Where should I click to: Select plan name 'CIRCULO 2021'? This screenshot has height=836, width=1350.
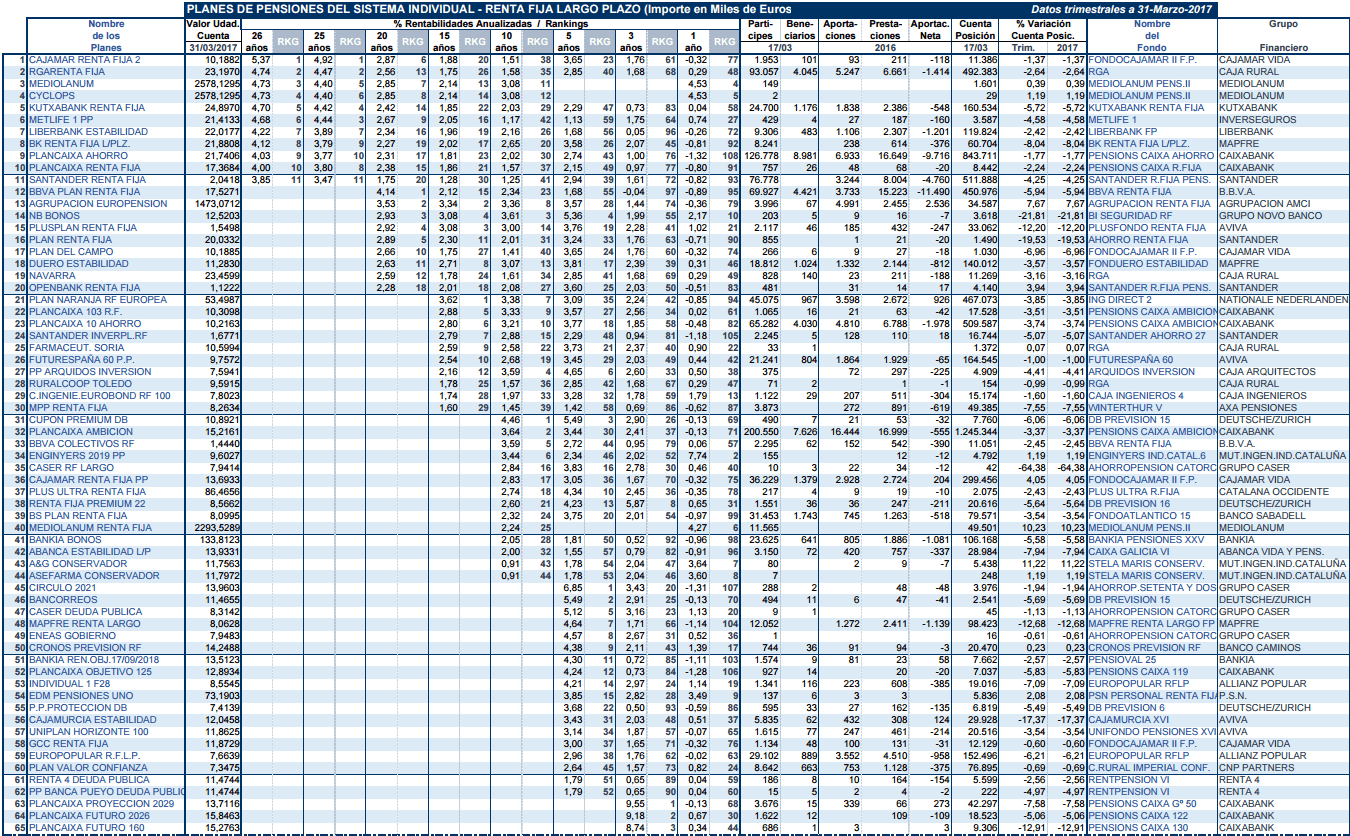[x=63, y=588]
